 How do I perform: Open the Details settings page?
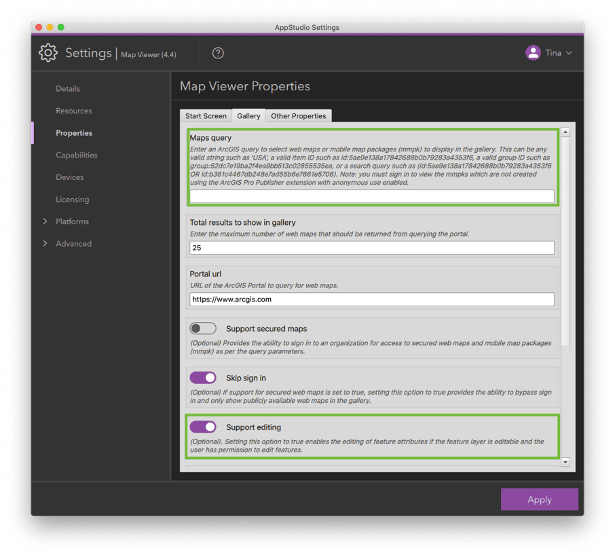tap(68, 89)
